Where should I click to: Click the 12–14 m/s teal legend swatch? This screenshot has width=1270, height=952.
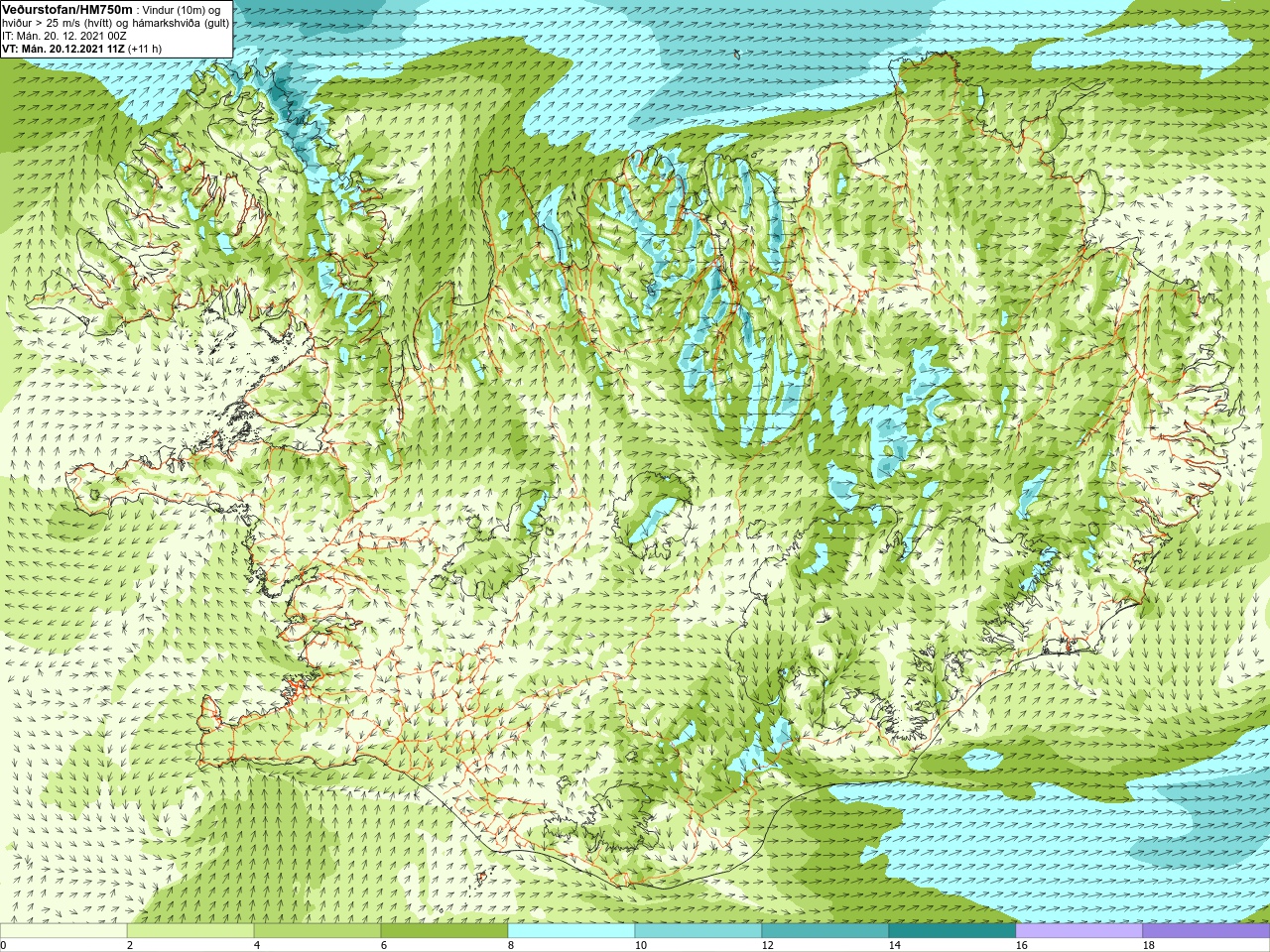[825, 931]
